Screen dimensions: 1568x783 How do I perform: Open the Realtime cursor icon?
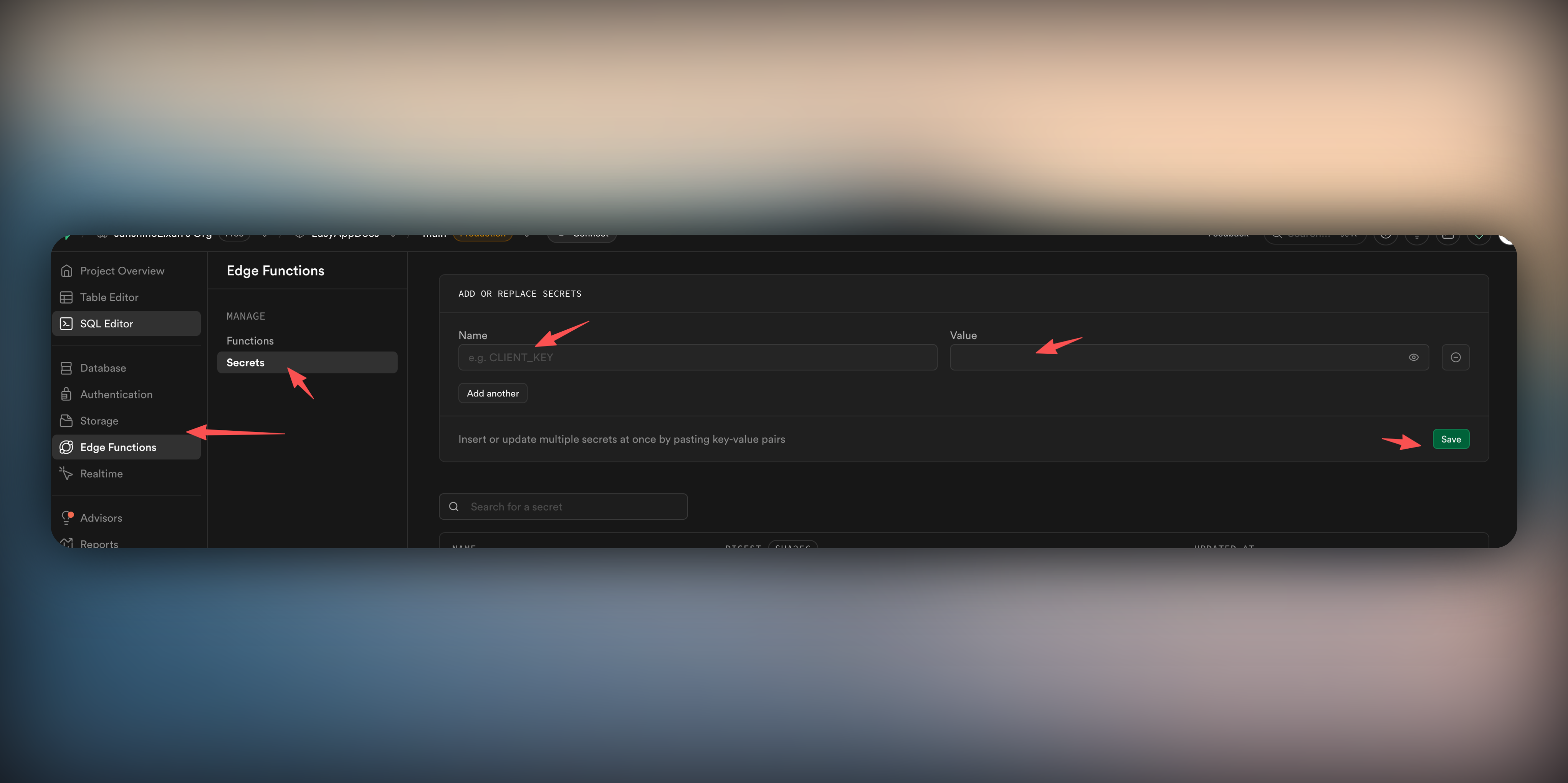66,473
